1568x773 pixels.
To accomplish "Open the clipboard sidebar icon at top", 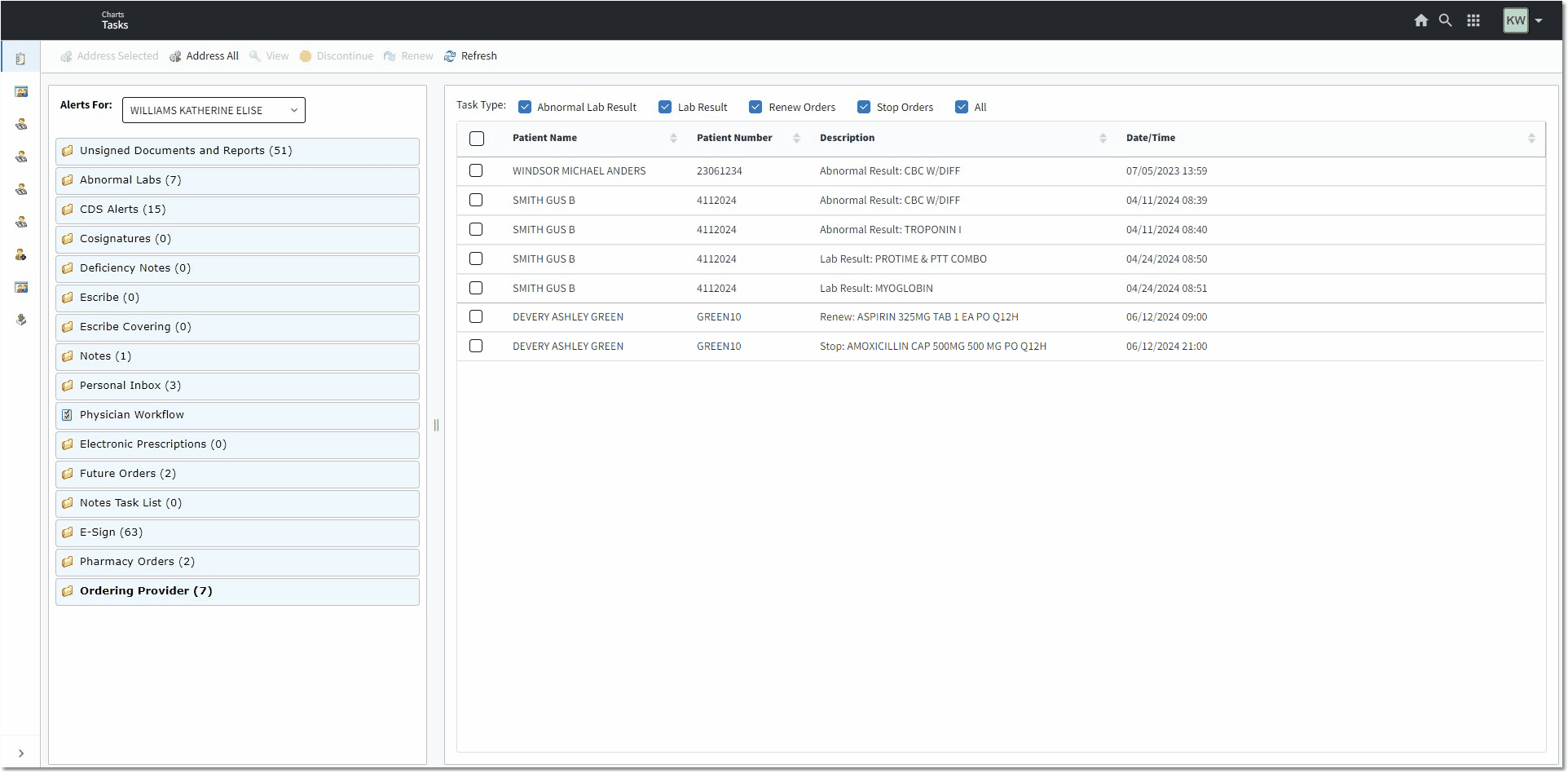I will point(20,59).
